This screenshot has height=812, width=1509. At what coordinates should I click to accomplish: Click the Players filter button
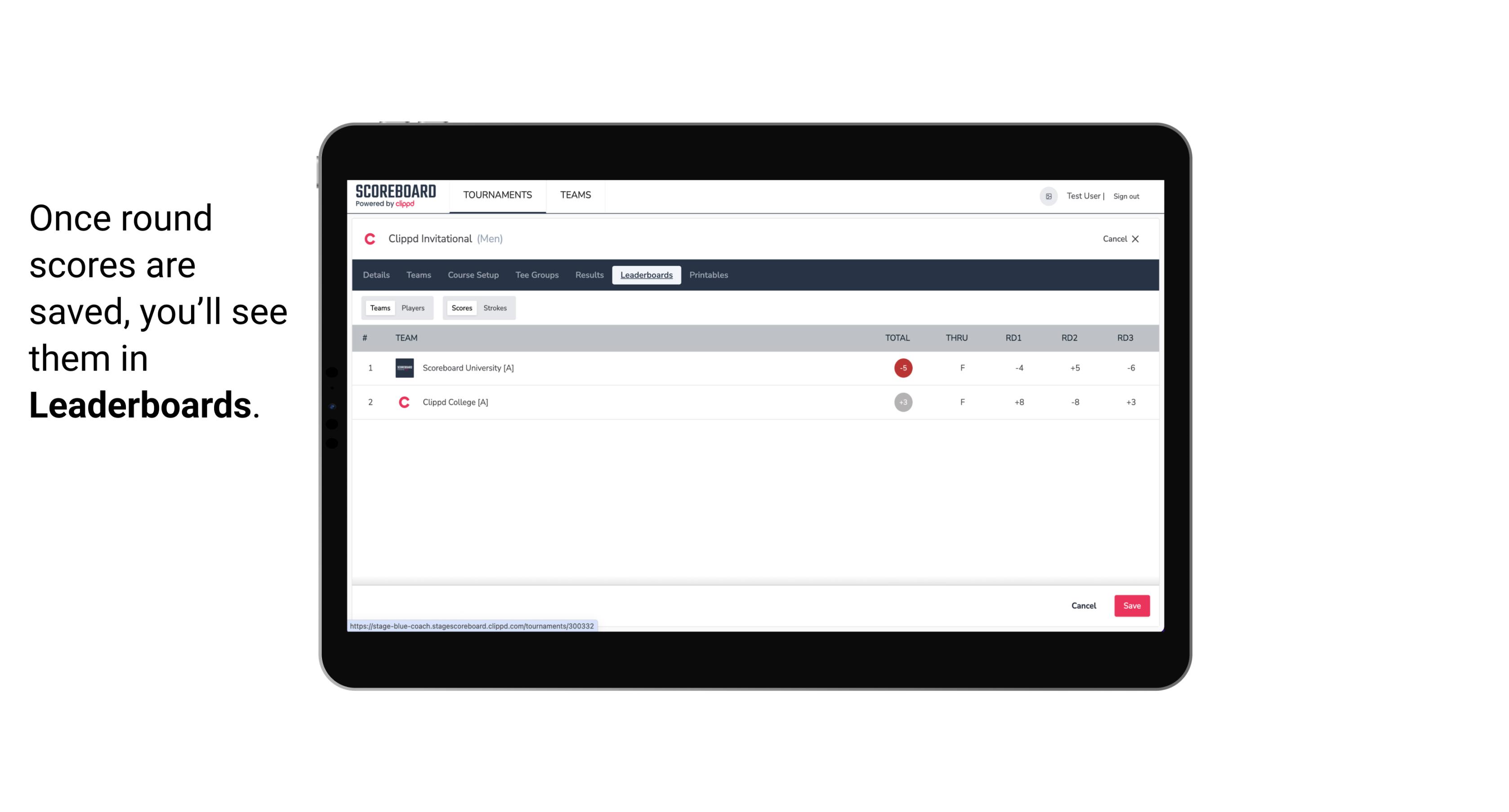point(413,308)
